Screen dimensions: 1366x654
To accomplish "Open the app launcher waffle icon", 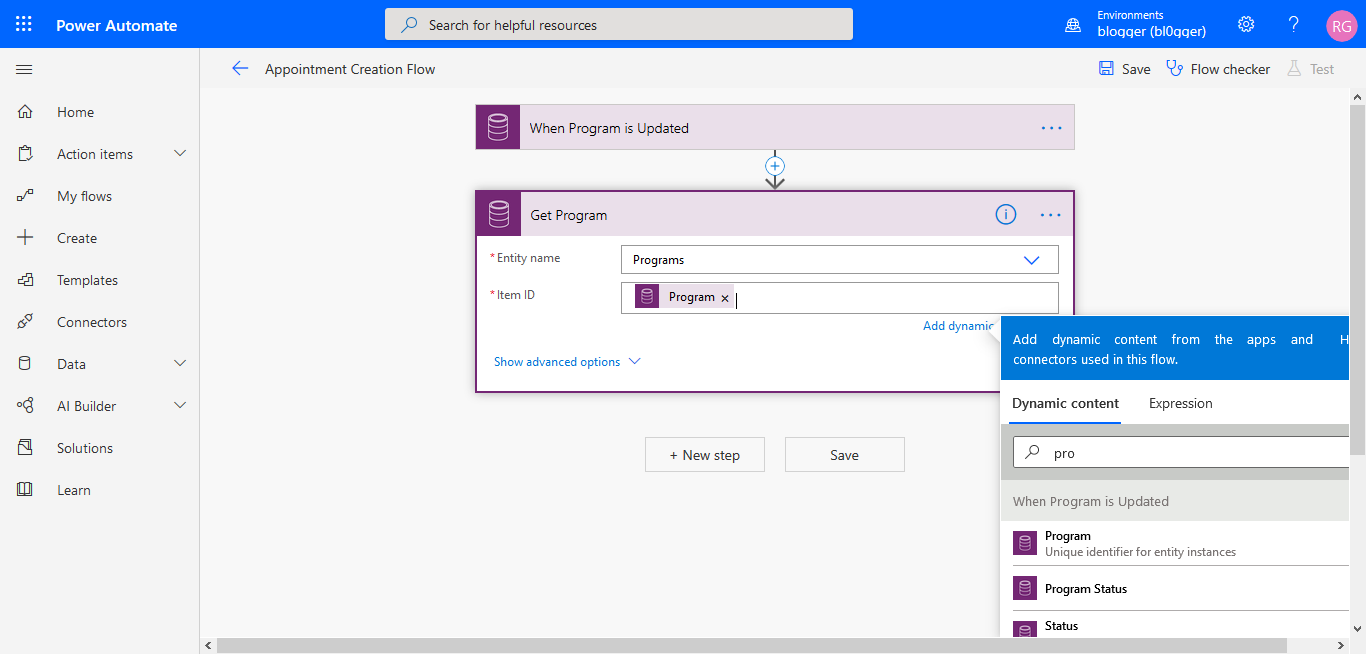I will (24, 24).
